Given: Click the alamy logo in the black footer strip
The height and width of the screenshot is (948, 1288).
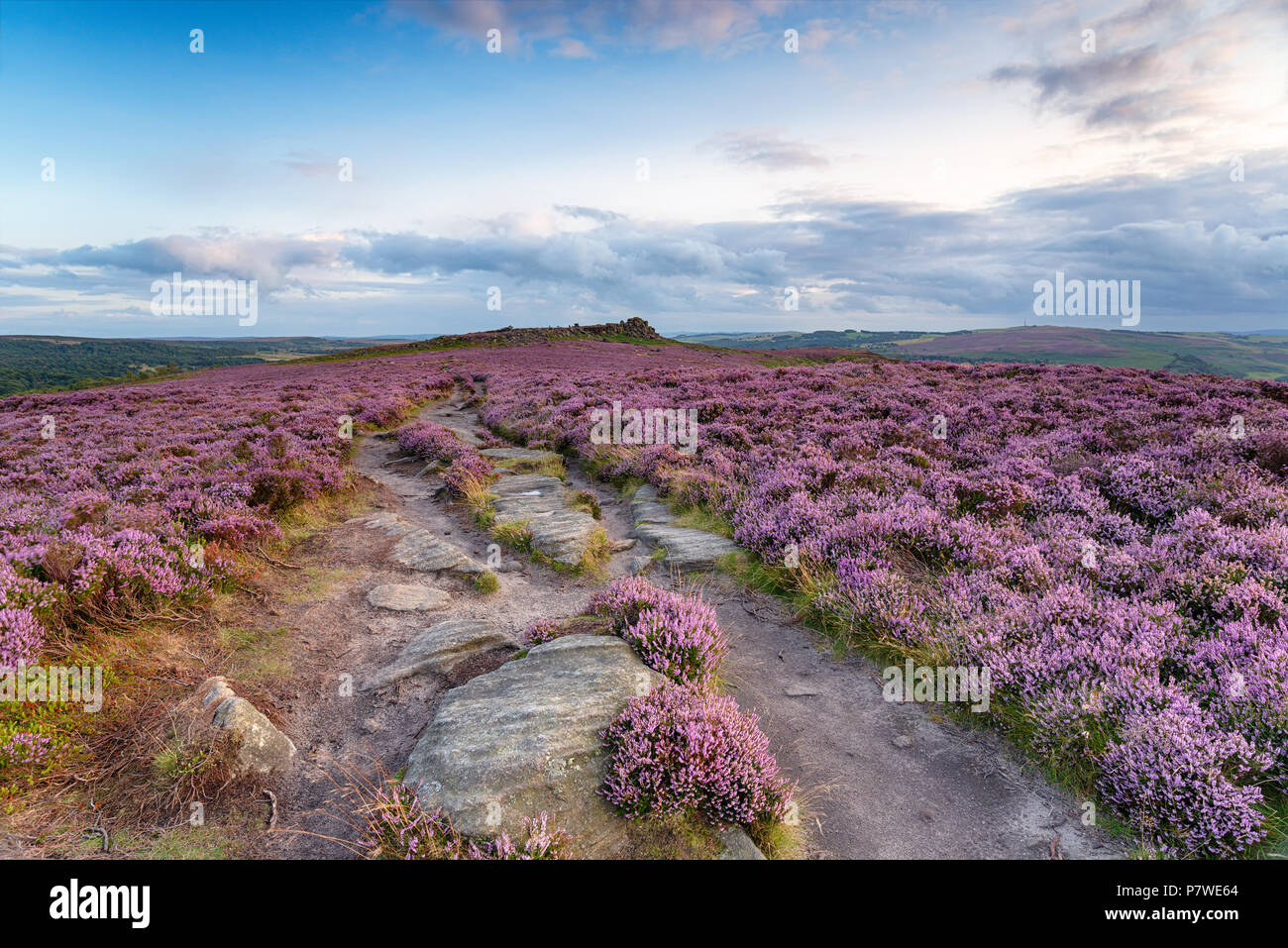Looking at the screenshot, I should [x=100, y=903].
